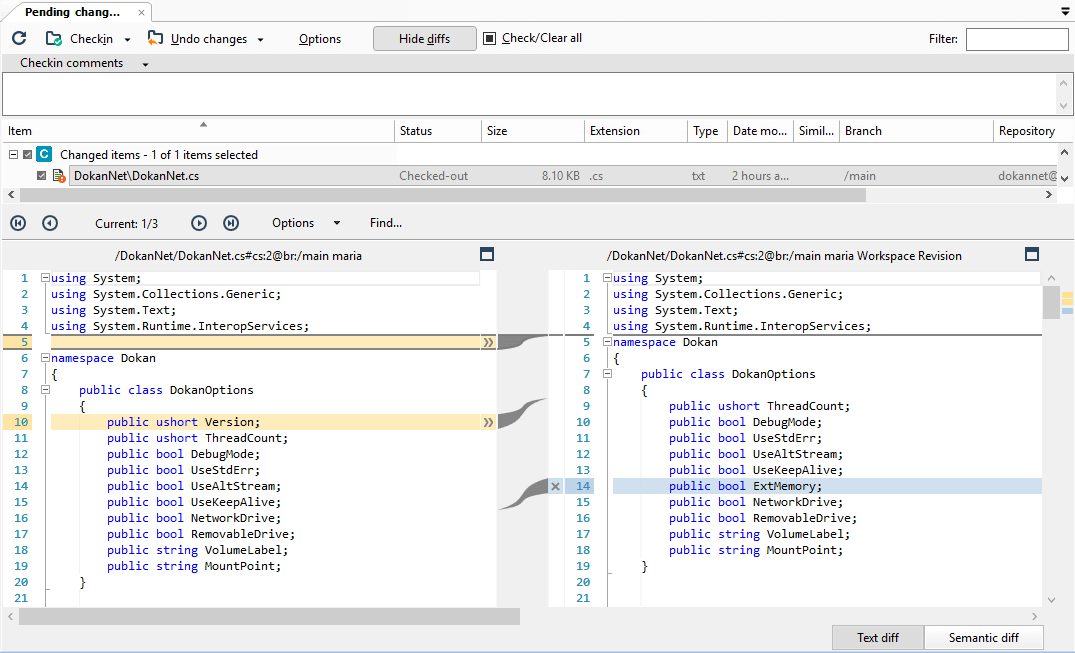Toggle the Check/Clear all checkbox
Viewport: 1075px width, 653px height.
(489, 38)
